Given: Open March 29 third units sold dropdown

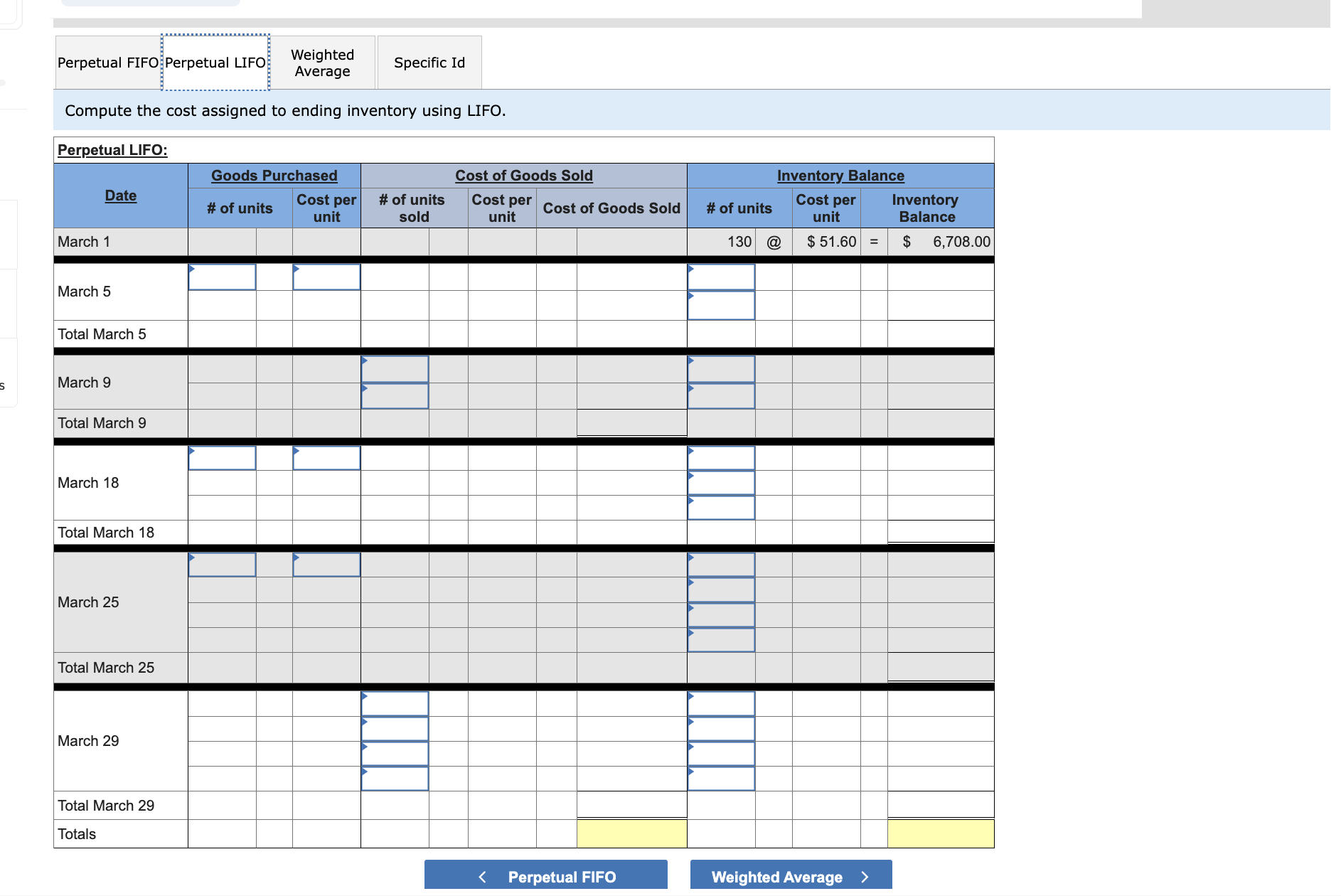Looking at the screenshot, I should click(395, 753).
